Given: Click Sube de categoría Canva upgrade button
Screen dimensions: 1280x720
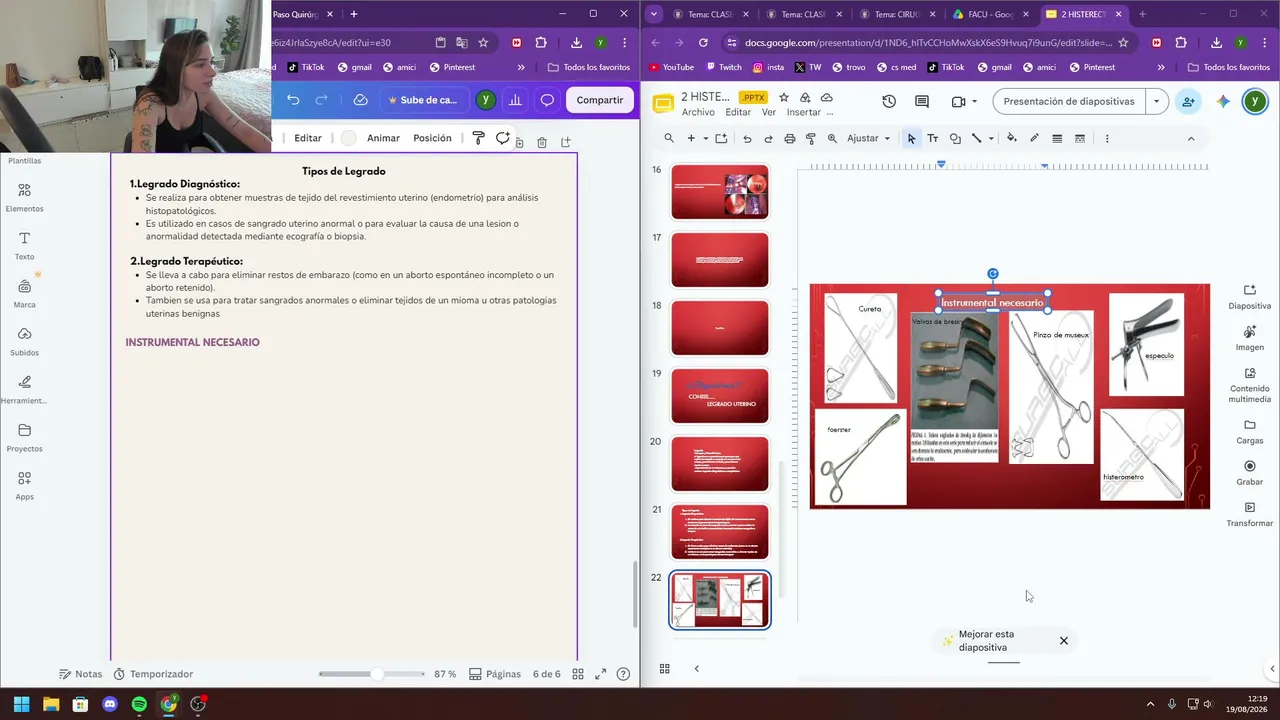Looking at the screenshot, I should [x=420, y=100].
